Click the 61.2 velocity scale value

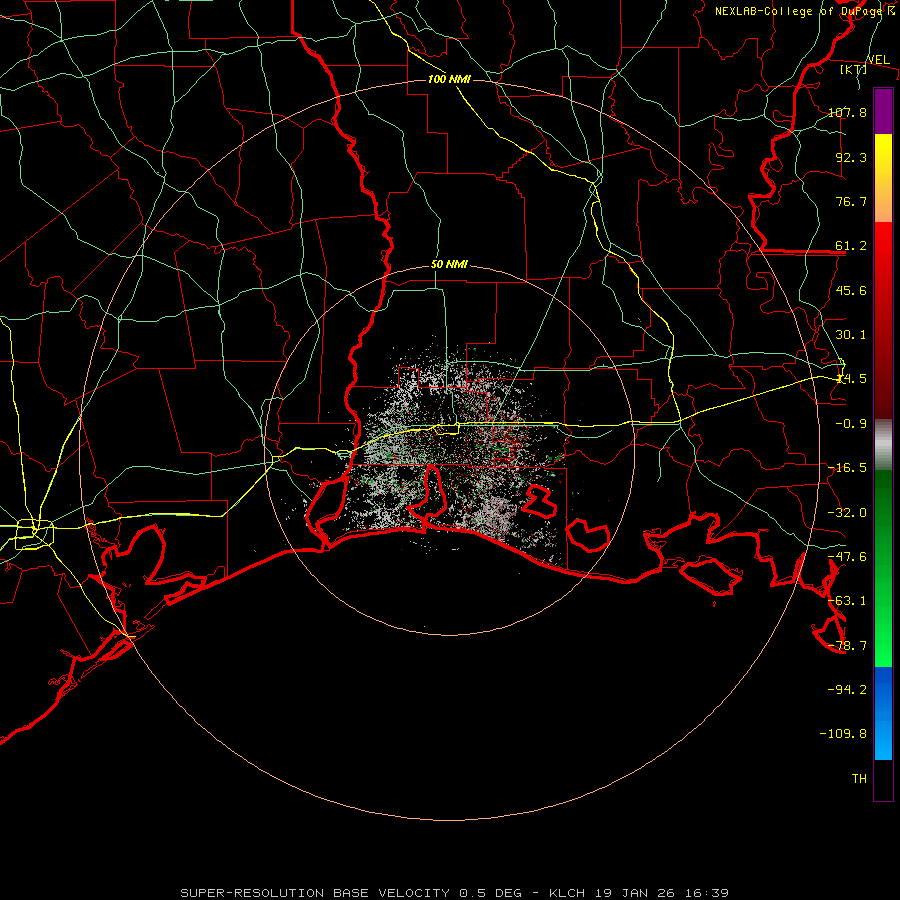click(851, 246)
